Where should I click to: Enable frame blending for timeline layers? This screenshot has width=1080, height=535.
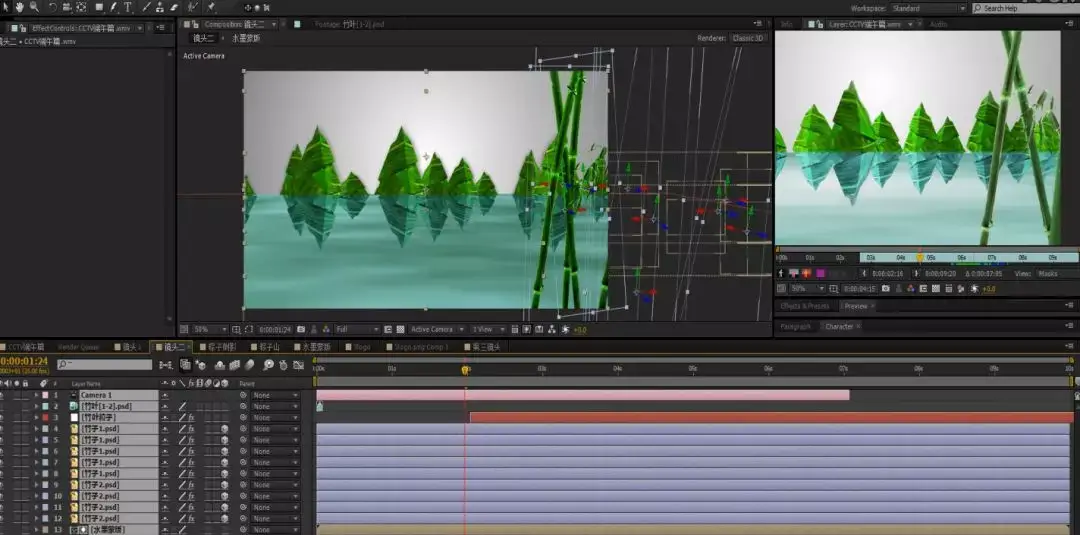234,365
